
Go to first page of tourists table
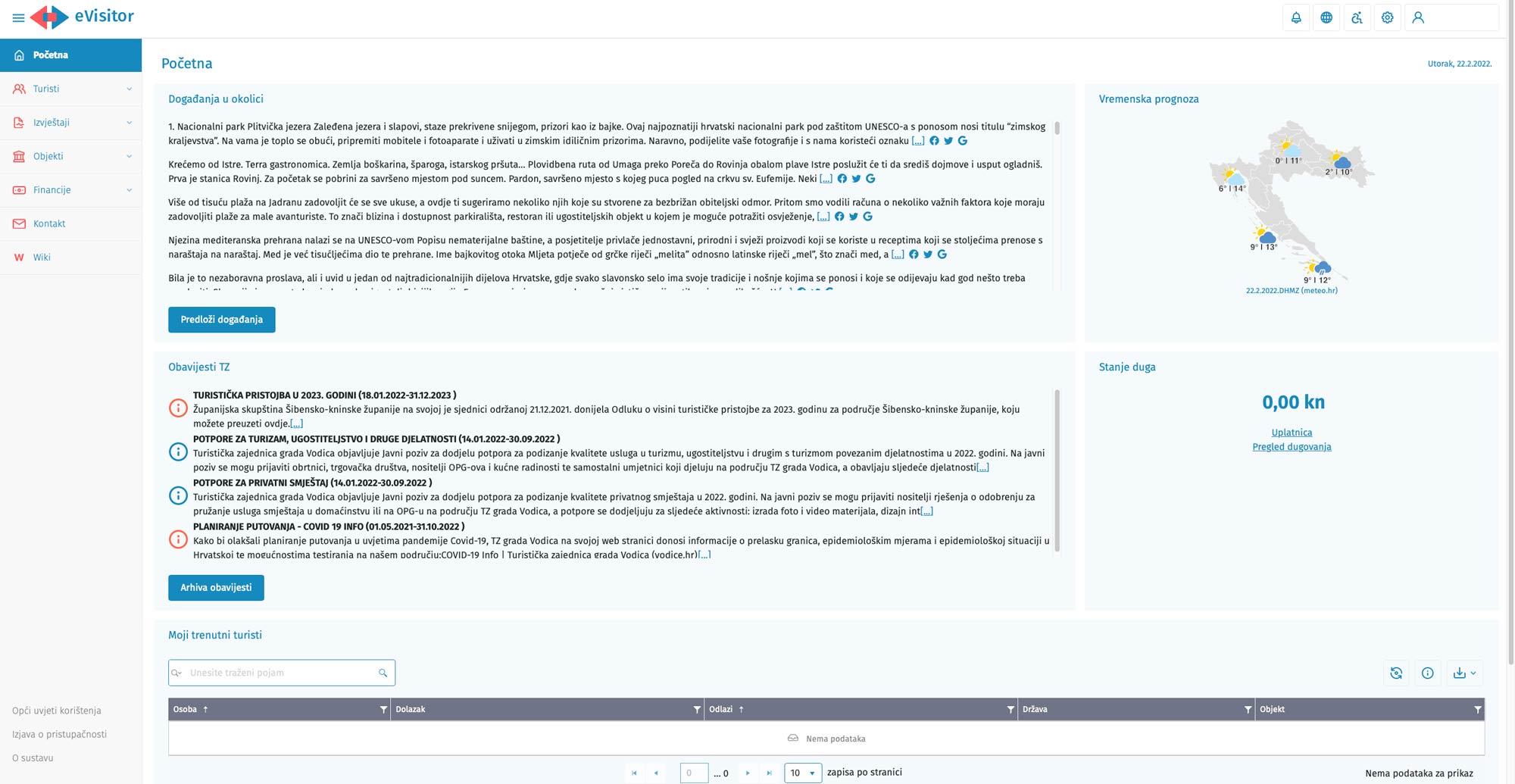[634, 773]
